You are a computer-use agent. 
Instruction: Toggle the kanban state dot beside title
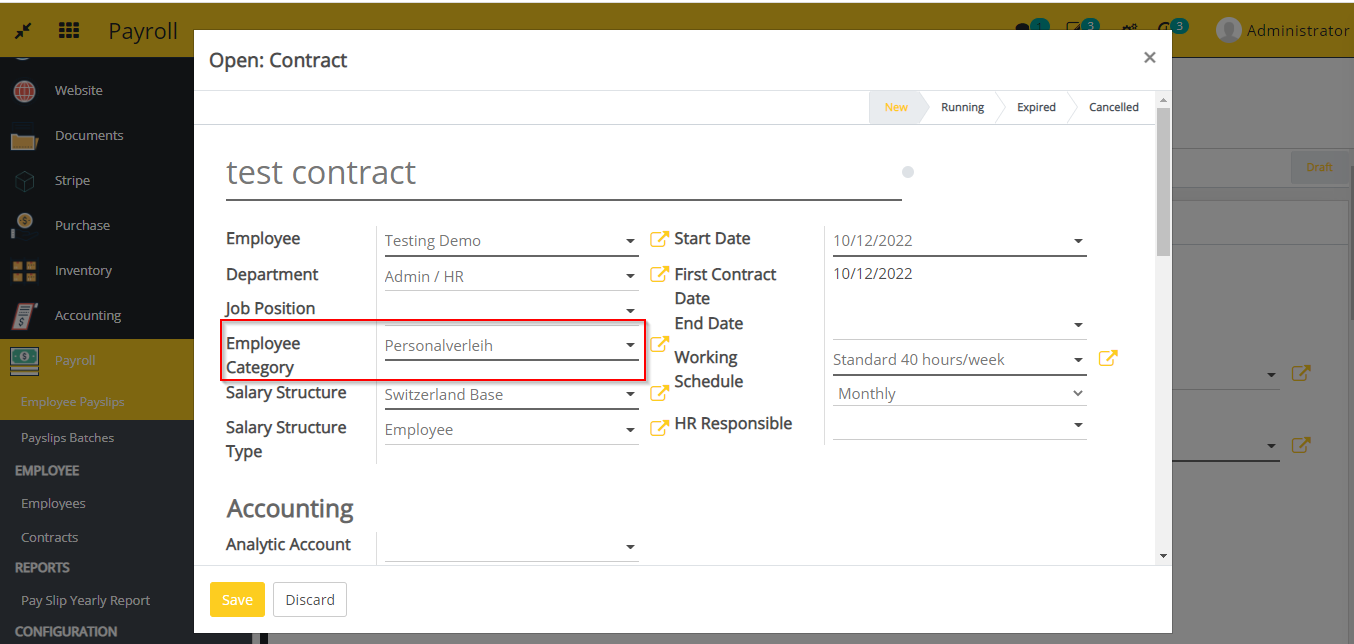click(908, 172)
